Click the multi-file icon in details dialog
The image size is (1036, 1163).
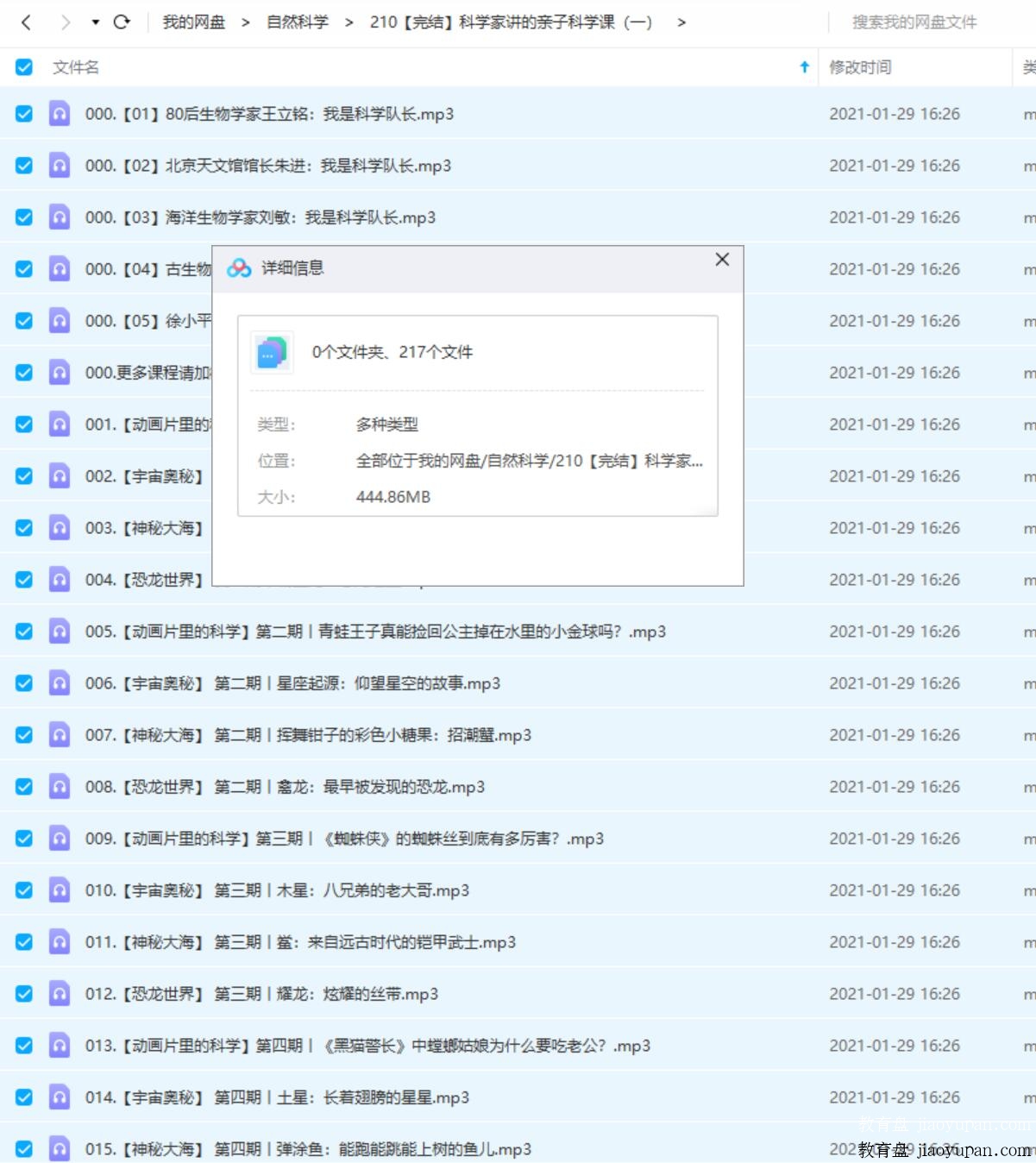click(x=272, y=352)
